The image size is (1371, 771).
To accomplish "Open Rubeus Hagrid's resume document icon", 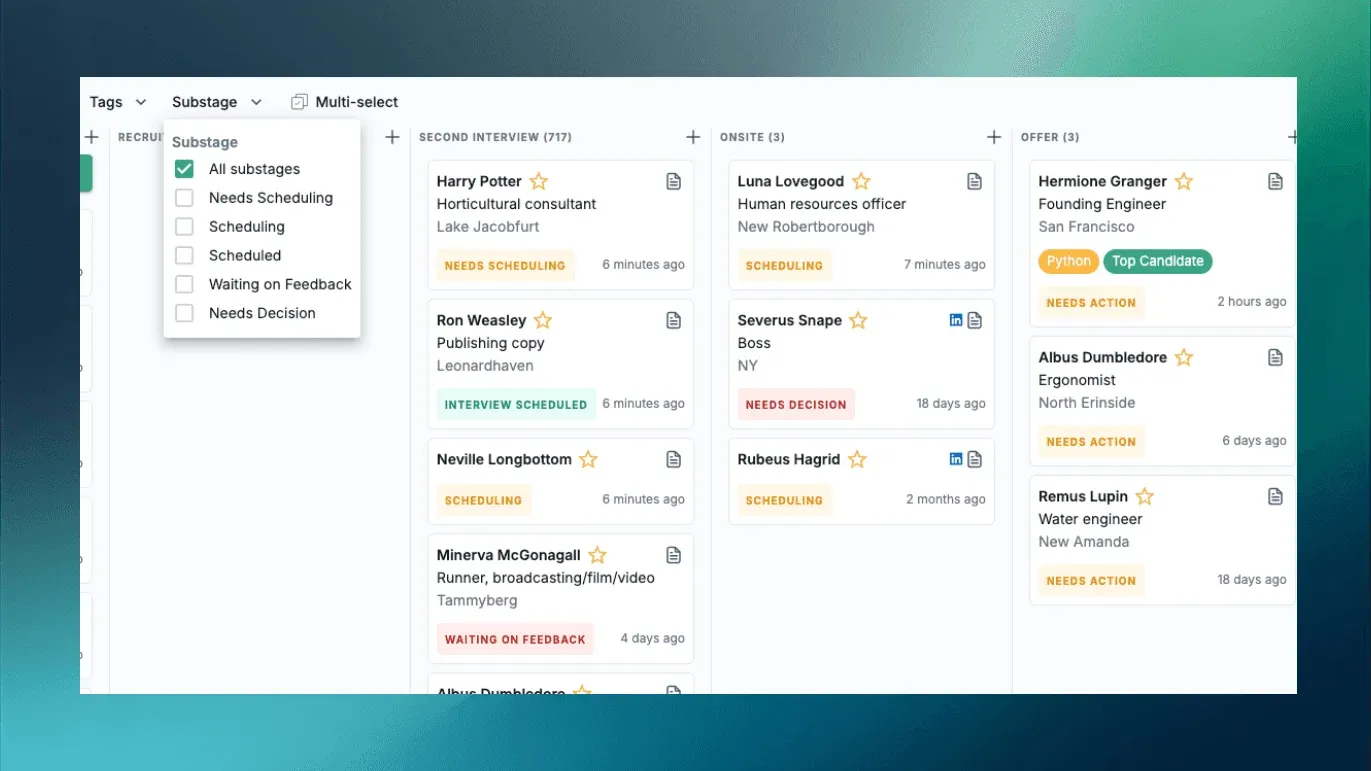I will coord(975,459).
